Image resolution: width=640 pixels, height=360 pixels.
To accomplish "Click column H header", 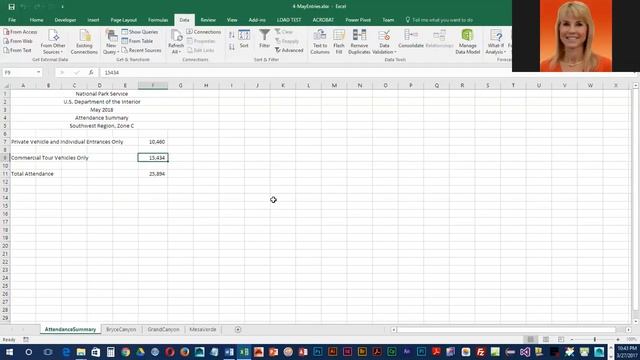I will click(x=206, y=85).
